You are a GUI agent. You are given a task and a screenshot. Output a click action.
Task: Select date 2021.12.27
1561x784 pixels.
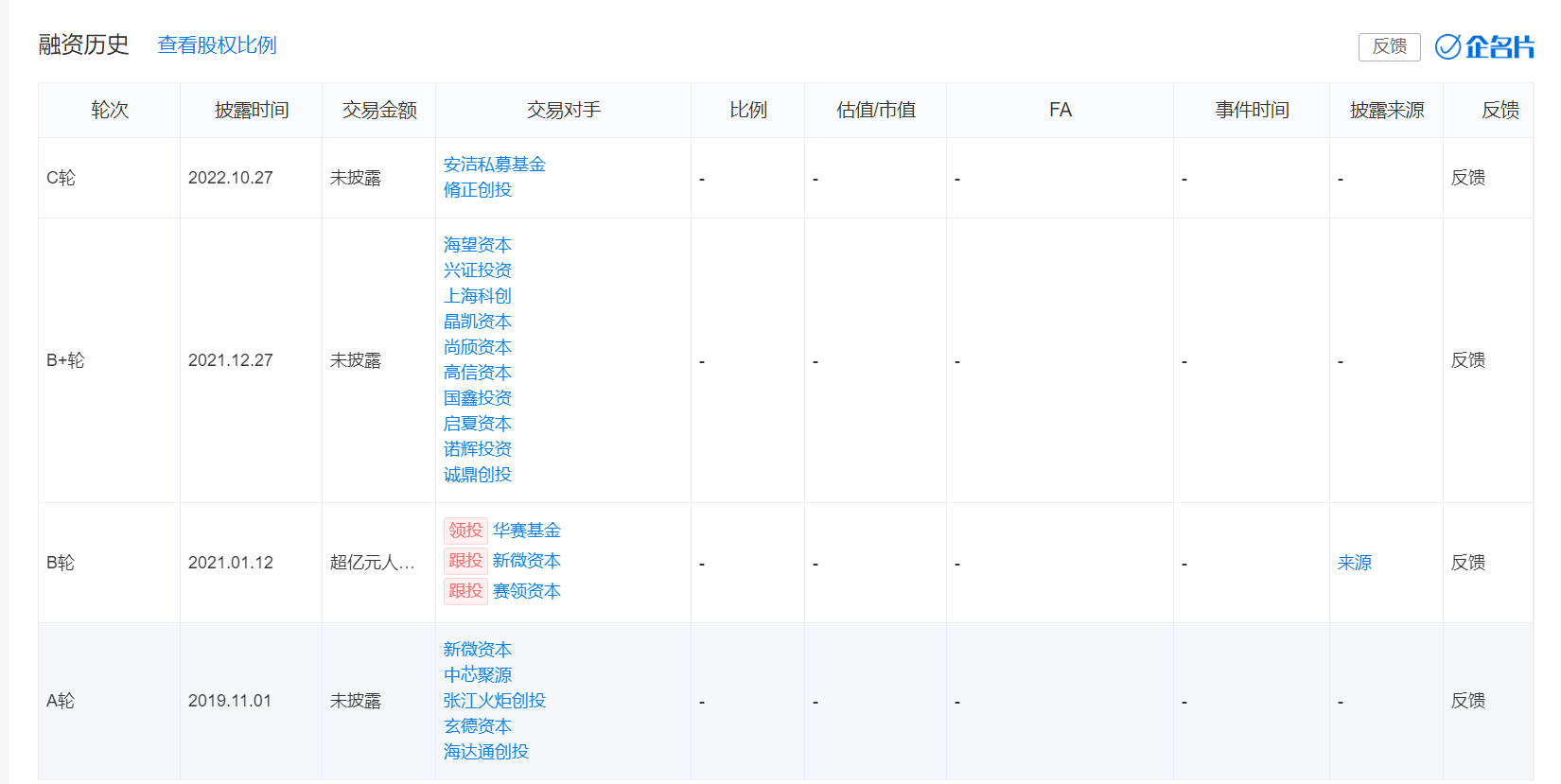tap(231, 360)
